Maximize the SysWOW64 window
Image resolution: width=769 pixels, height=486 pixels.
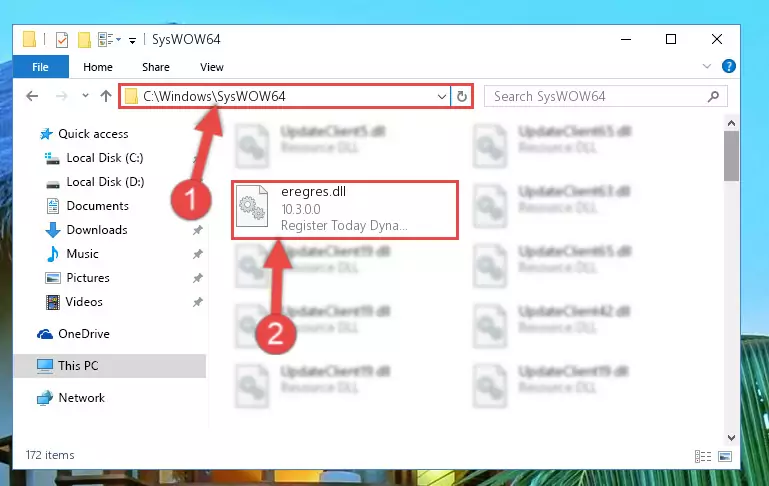click(x=671, y=39)
